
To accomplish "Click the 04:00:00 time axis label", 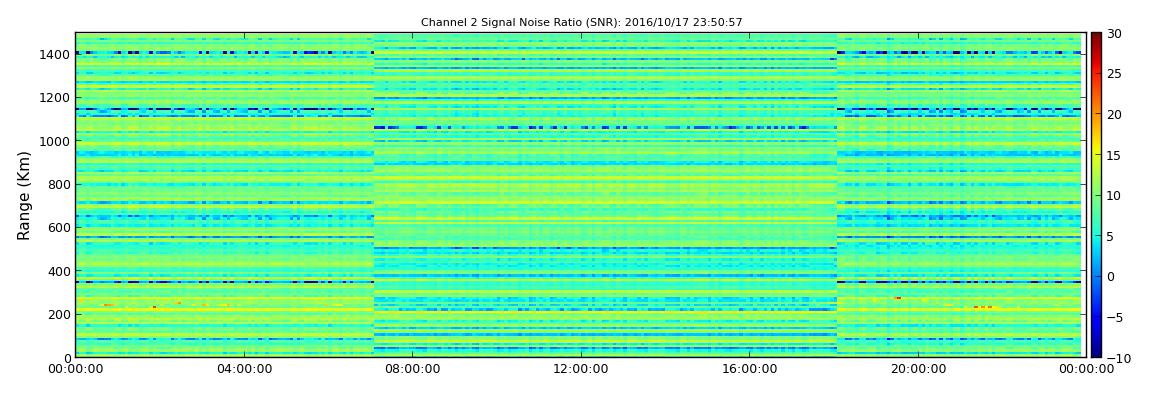I will 243,369.
